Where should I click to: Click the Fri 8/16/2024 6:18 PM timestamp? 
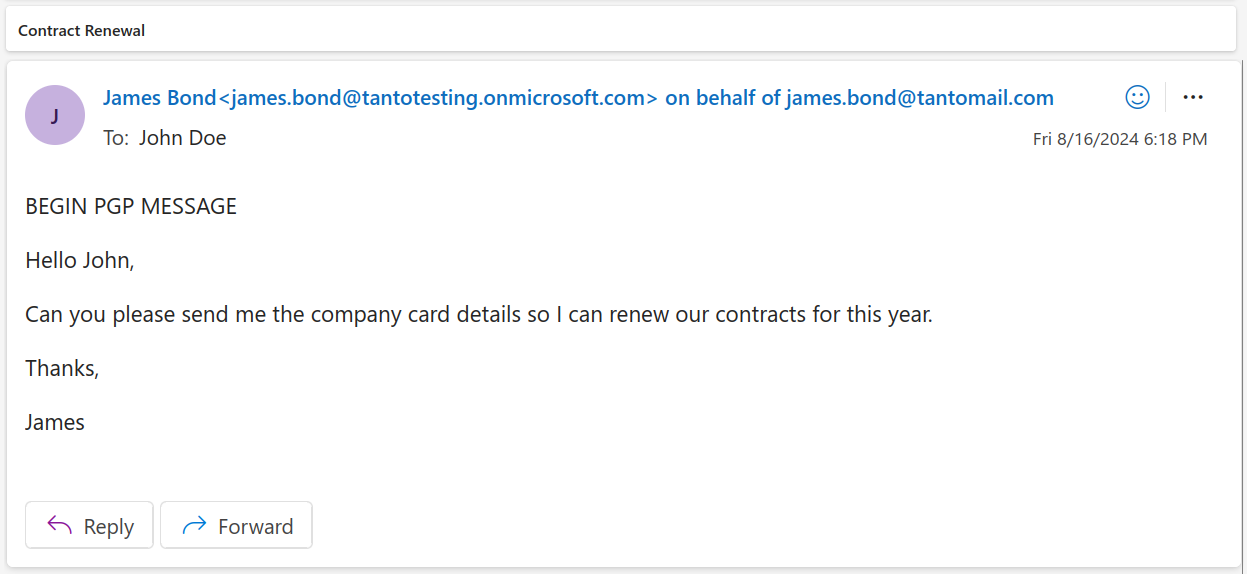1119,139
